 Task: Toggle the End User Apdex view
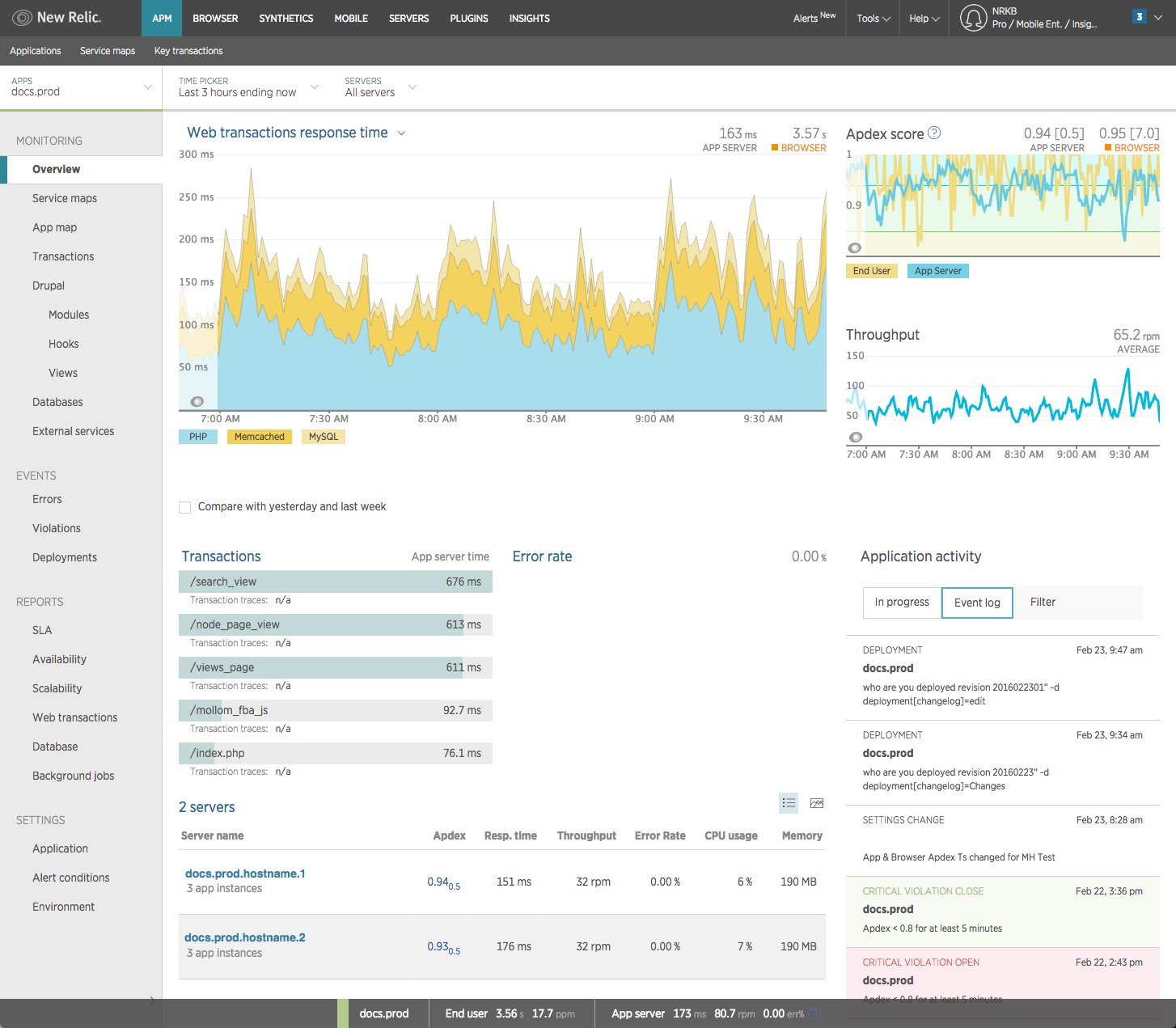tap(871, 270)
